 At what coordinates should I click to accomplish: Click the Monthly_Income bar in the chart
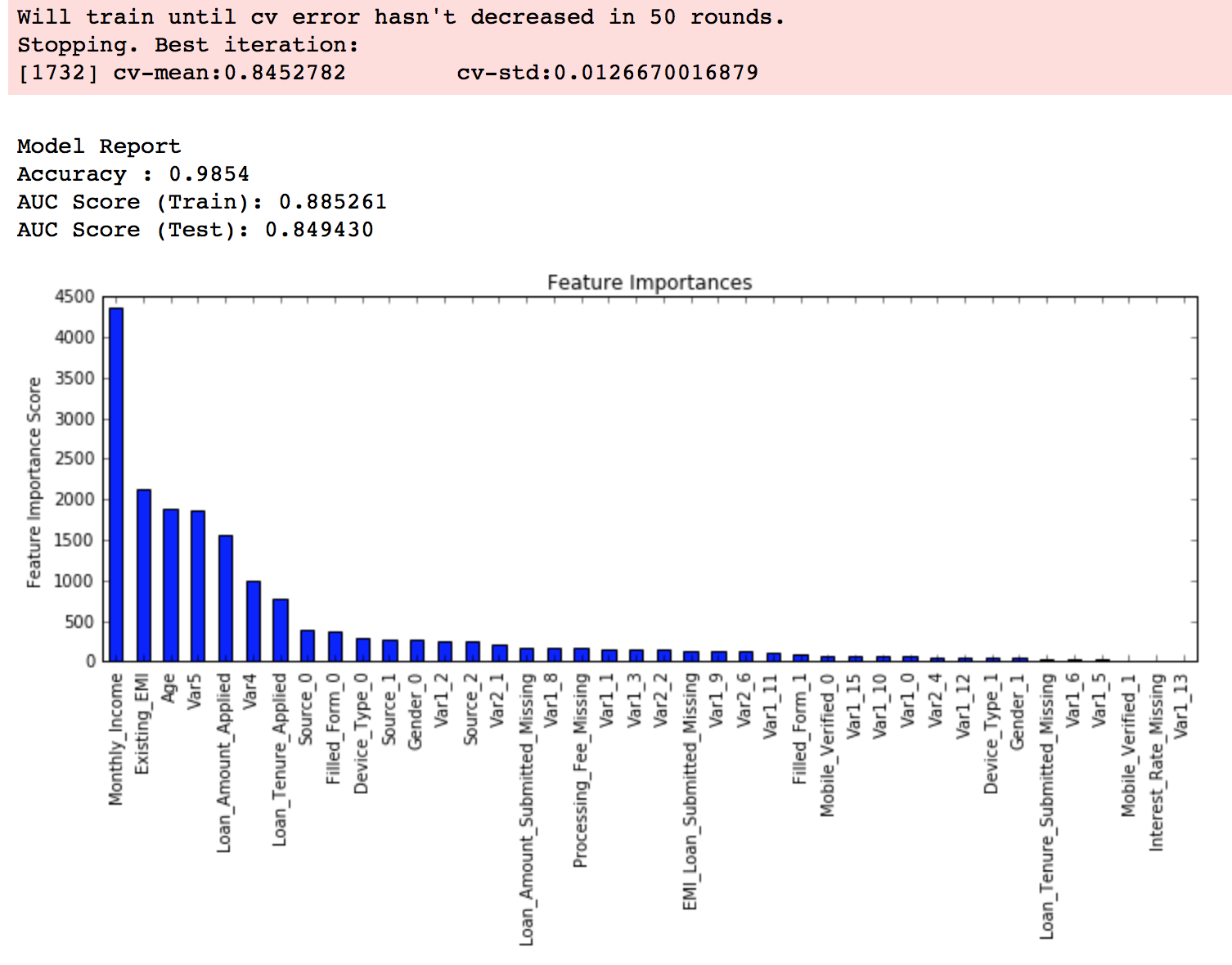pyautogui.click(x=116, y=484)
